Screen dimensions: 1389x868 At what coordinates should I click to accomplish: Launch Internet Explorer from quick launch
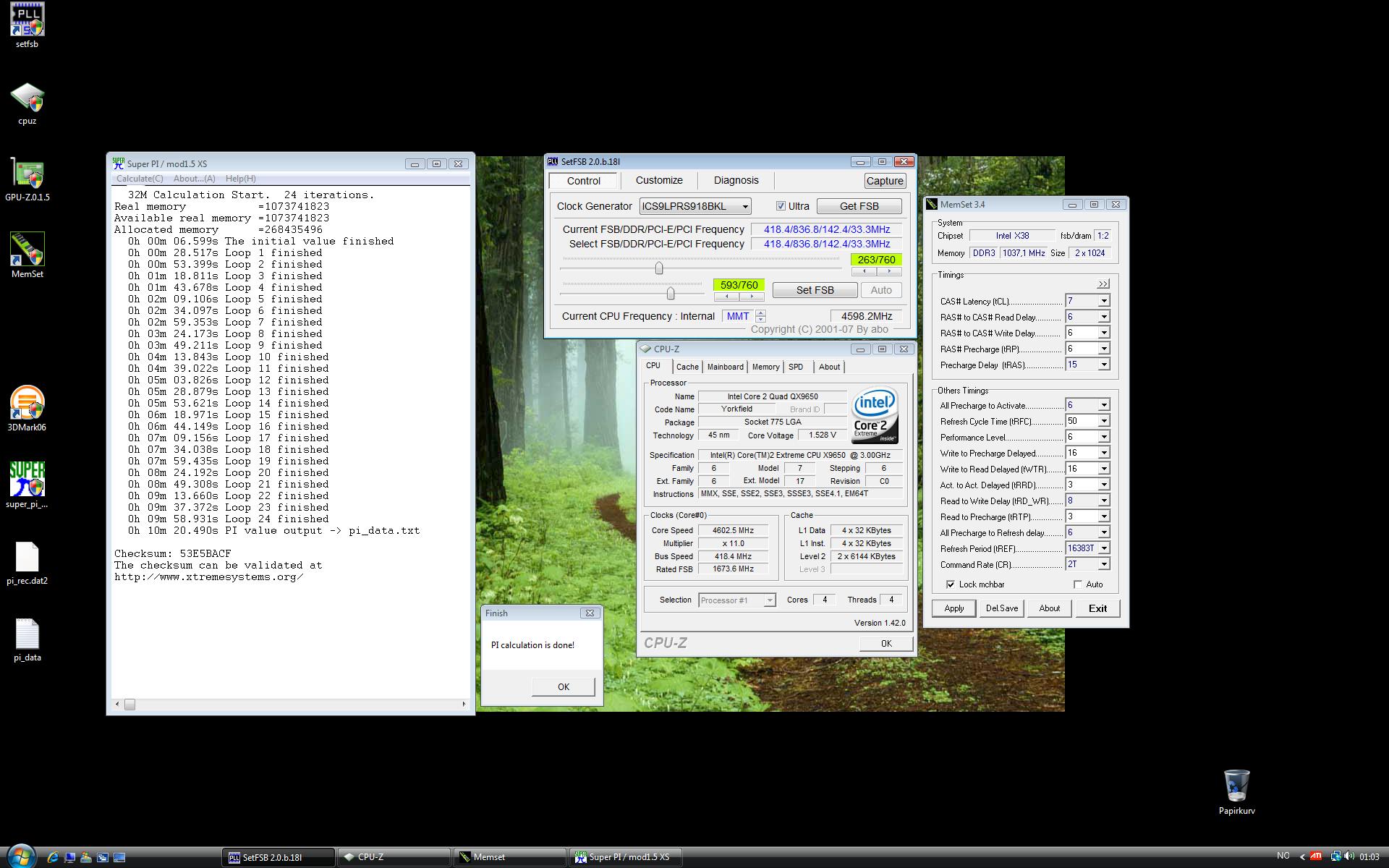tap(53, 857)
